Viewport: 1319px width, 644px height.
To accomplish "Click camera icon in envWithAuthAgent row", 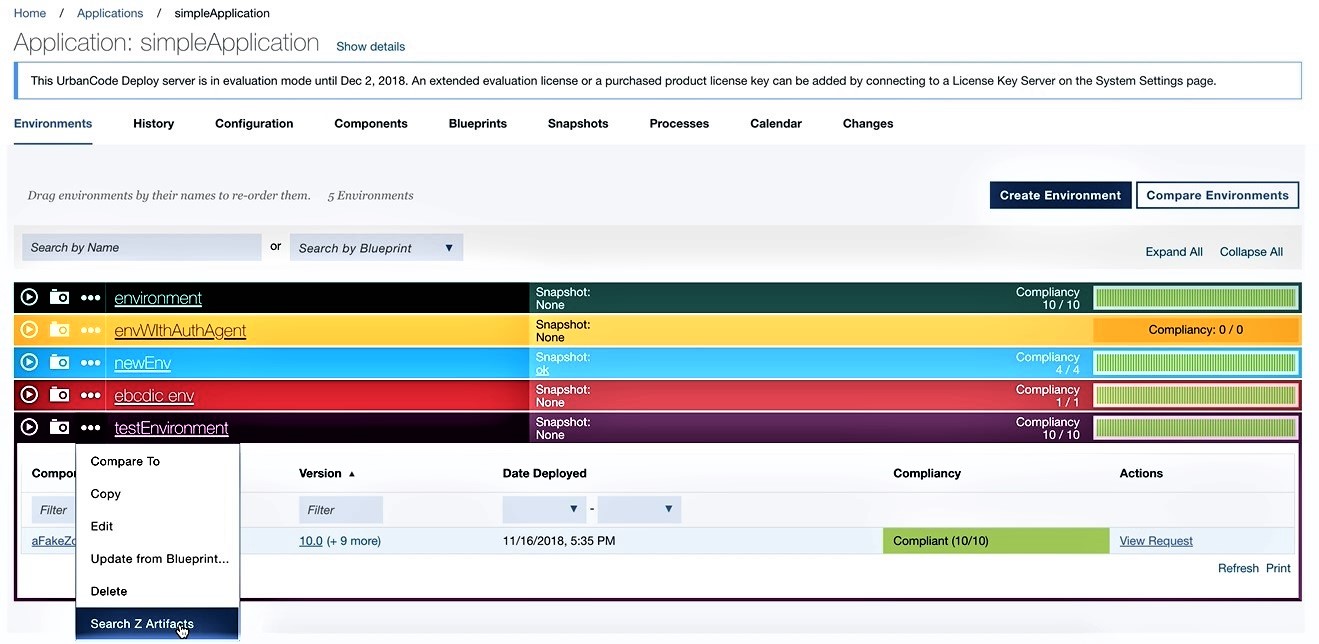I will pyautogui.click(x=60, y=329).
